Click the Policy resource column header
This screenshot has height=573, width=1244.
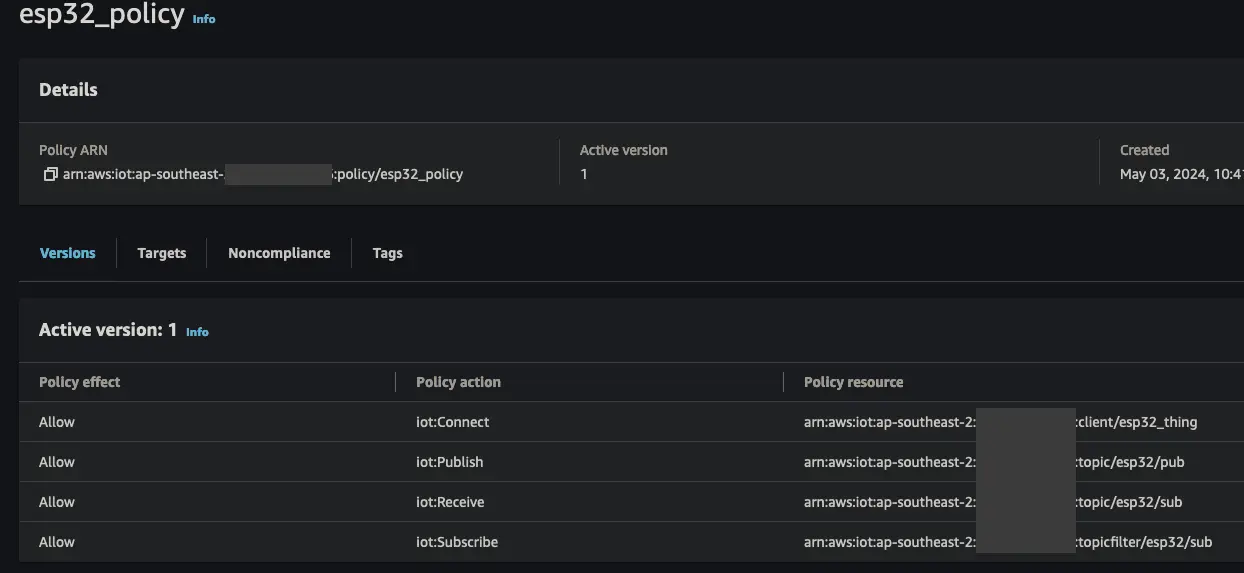853,382
